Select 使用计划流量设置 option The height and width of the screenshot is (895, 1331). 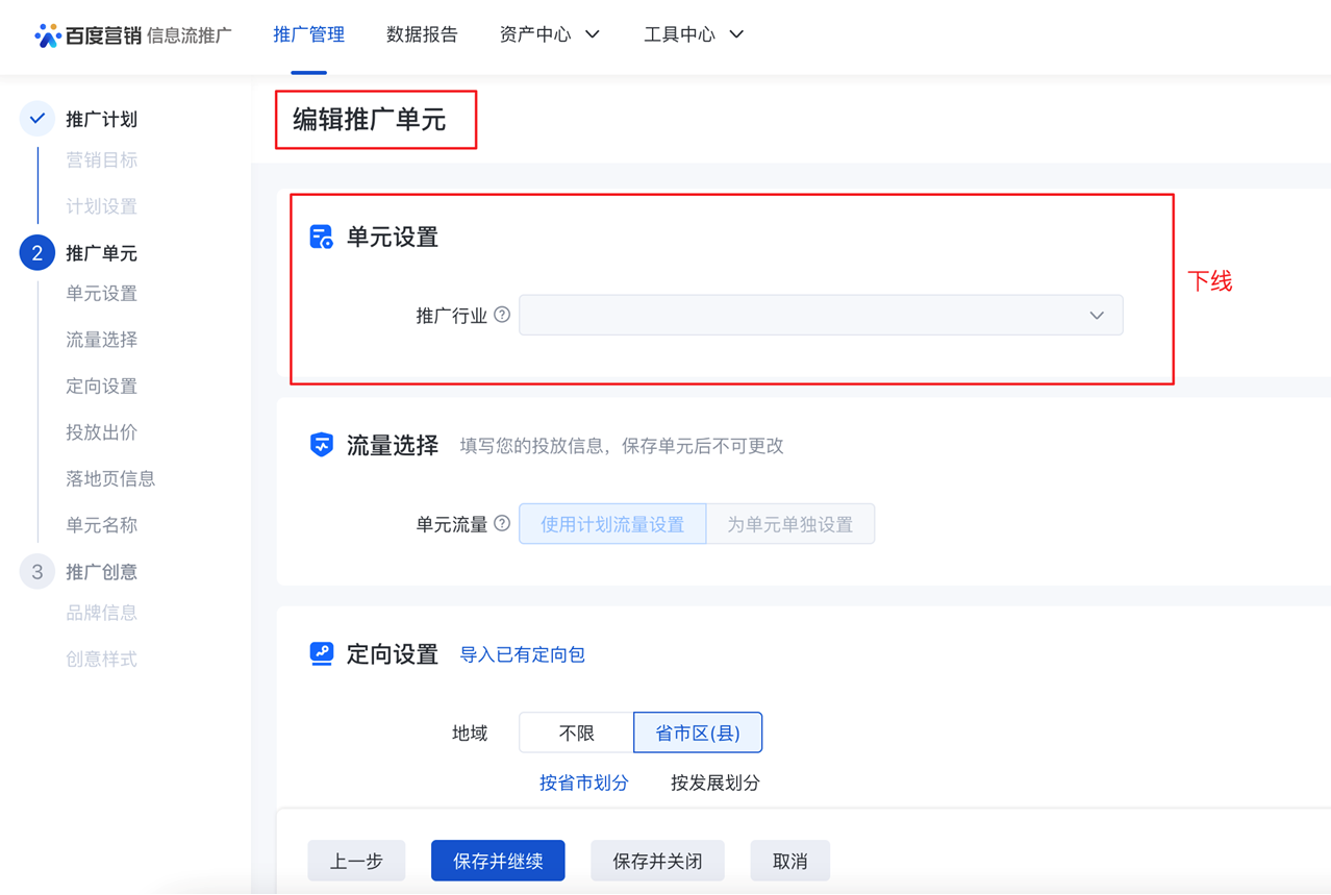612,524
